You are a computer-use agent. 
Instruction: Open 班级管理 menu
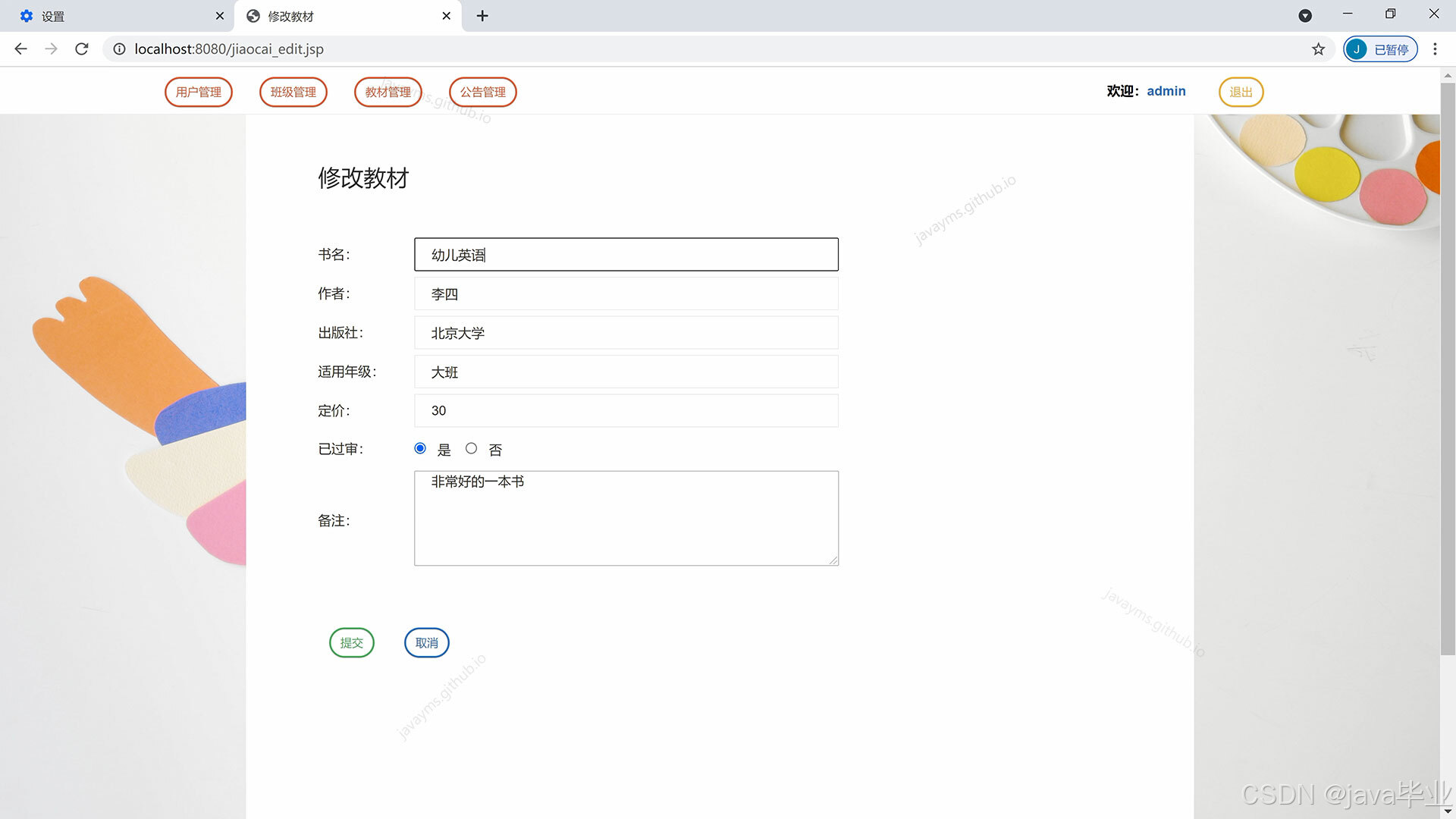293,92
